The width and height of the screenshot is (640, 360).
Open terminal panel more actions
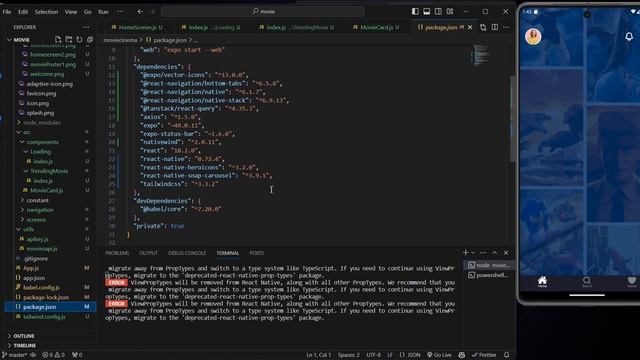point(483,253)
